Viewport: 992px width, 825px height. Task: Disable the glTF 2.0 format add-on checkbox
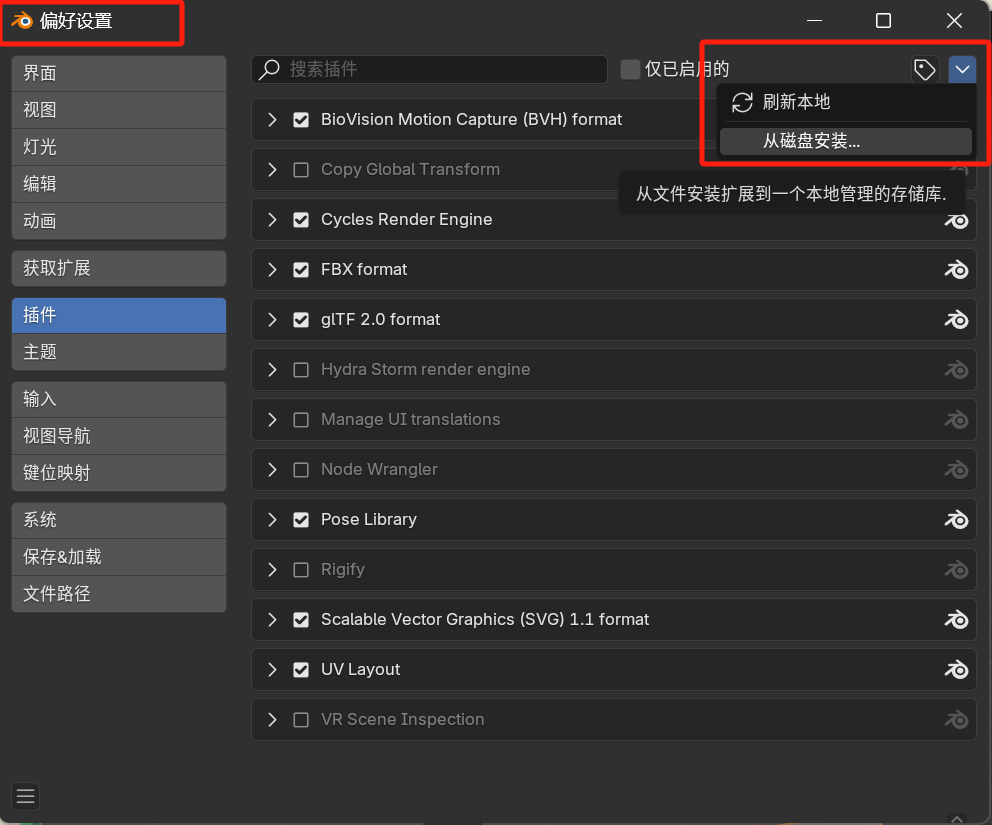[301, 320]
